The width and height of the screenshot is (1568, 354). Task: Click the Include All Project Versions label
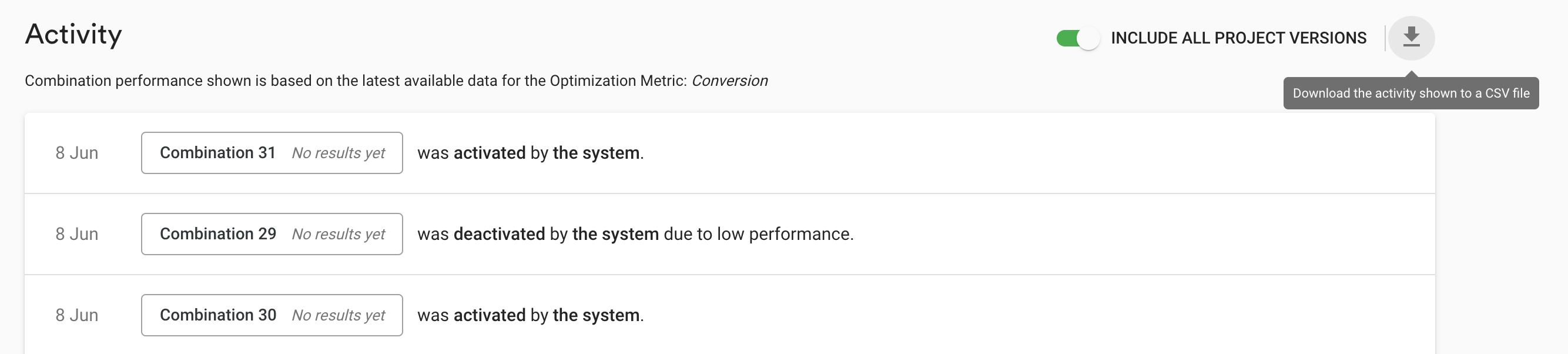(x=1239, y=38)
